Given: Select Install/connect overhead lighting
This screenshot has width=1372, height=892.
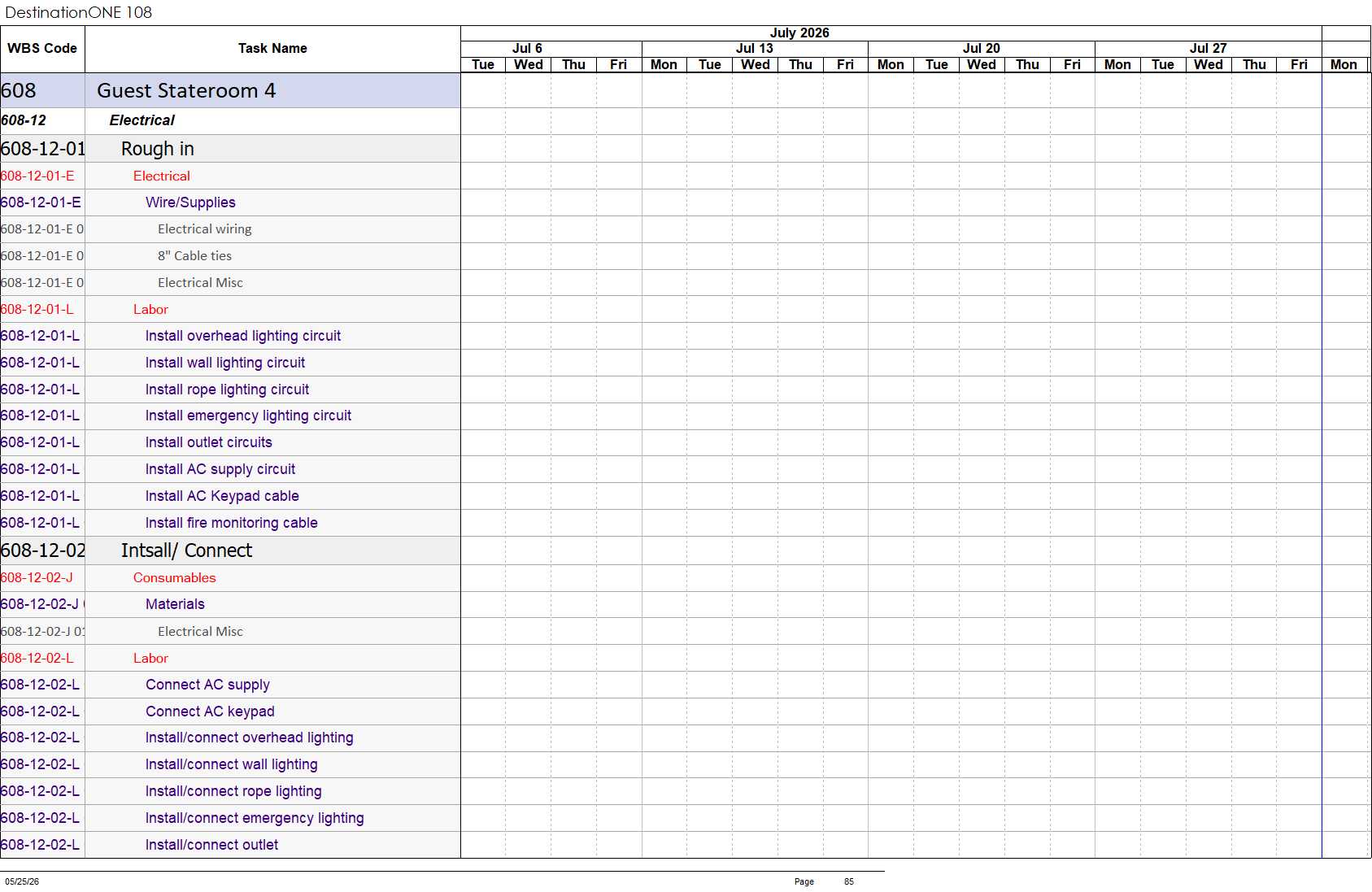Looking at the screenshot, I should pos(230,738).
